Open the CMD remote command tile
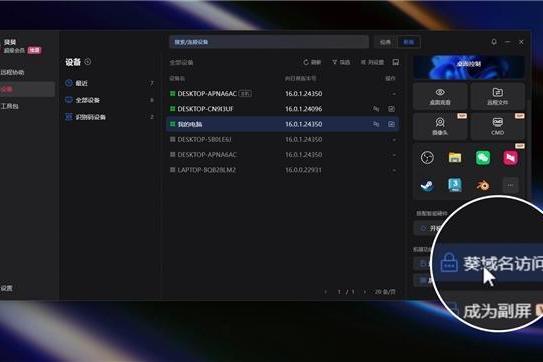 click(498, 126)
